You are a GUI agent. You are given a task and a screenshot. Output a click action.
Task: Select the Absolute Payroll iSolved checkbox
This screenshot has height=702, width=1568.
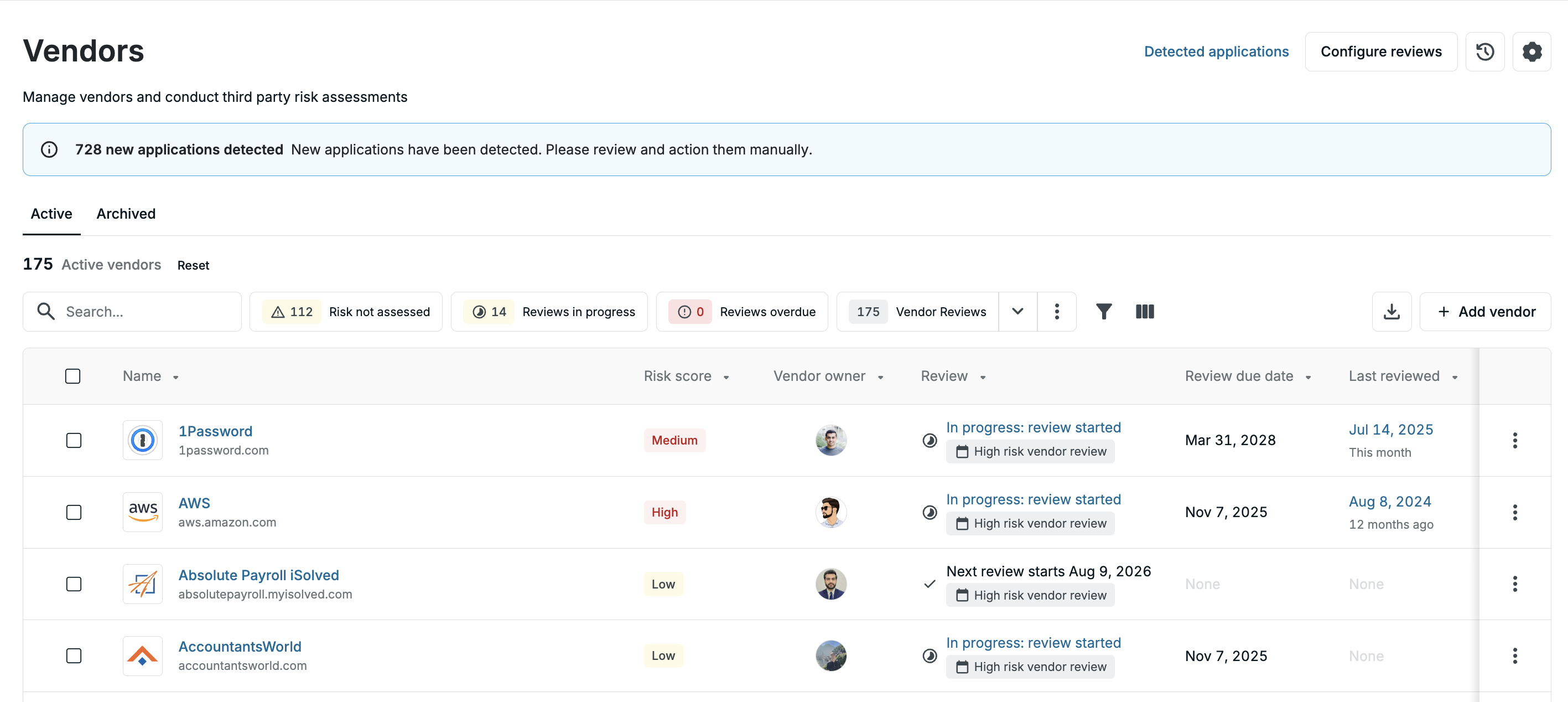(74, 584)
